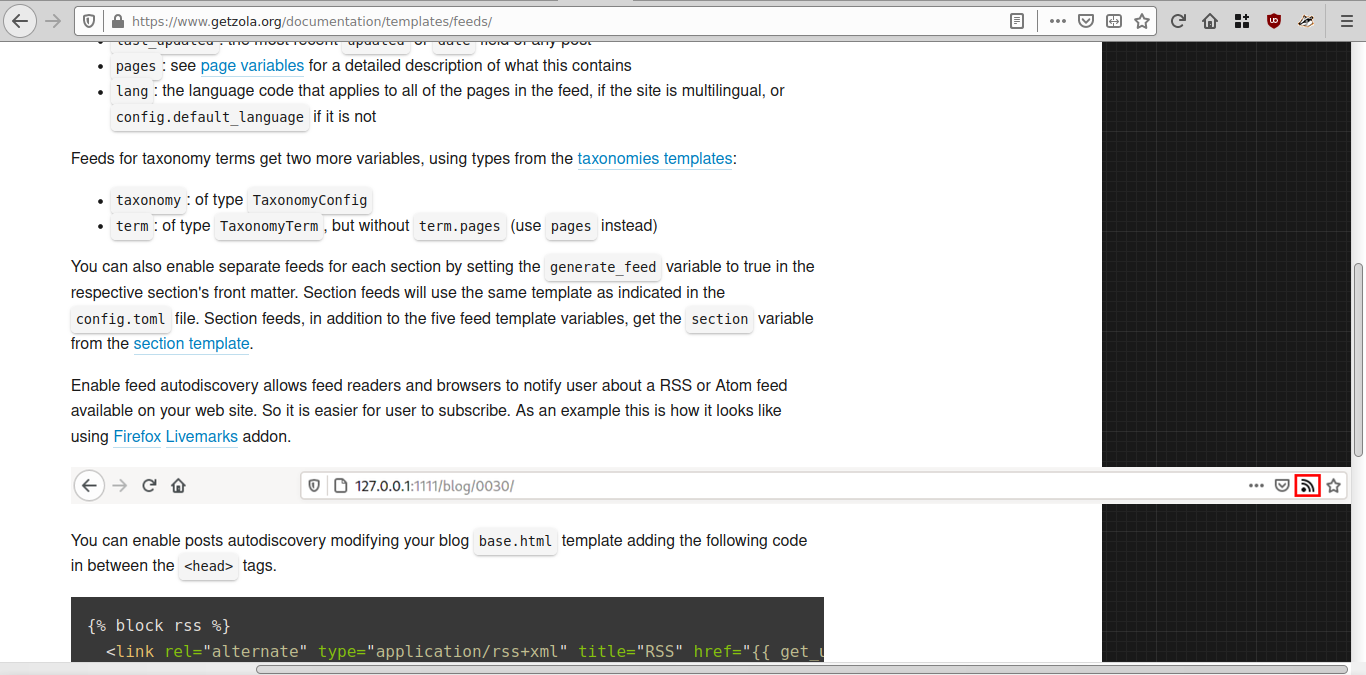Open the uBlock Origin extension panel
This screenshot has width=1366, height=675.
(1273, 20)
